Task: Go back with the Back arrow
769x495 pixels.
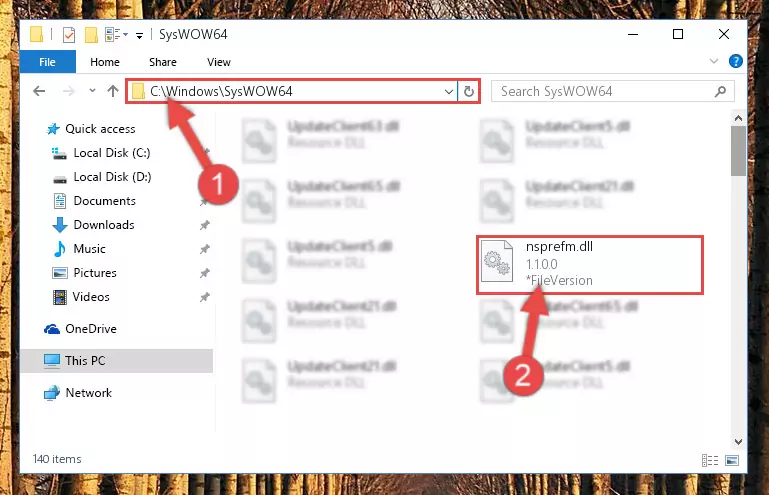Action: tap(39, 91)
